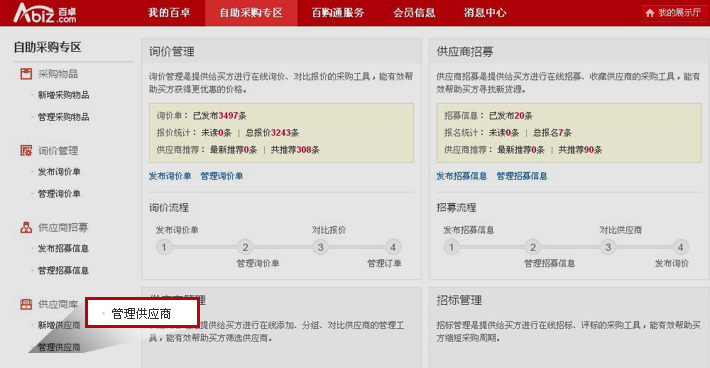The width and height of the screenshot is (710, 368).
Task: Select 管理招募信息 in the sidebar
Action: coord(63,271)
